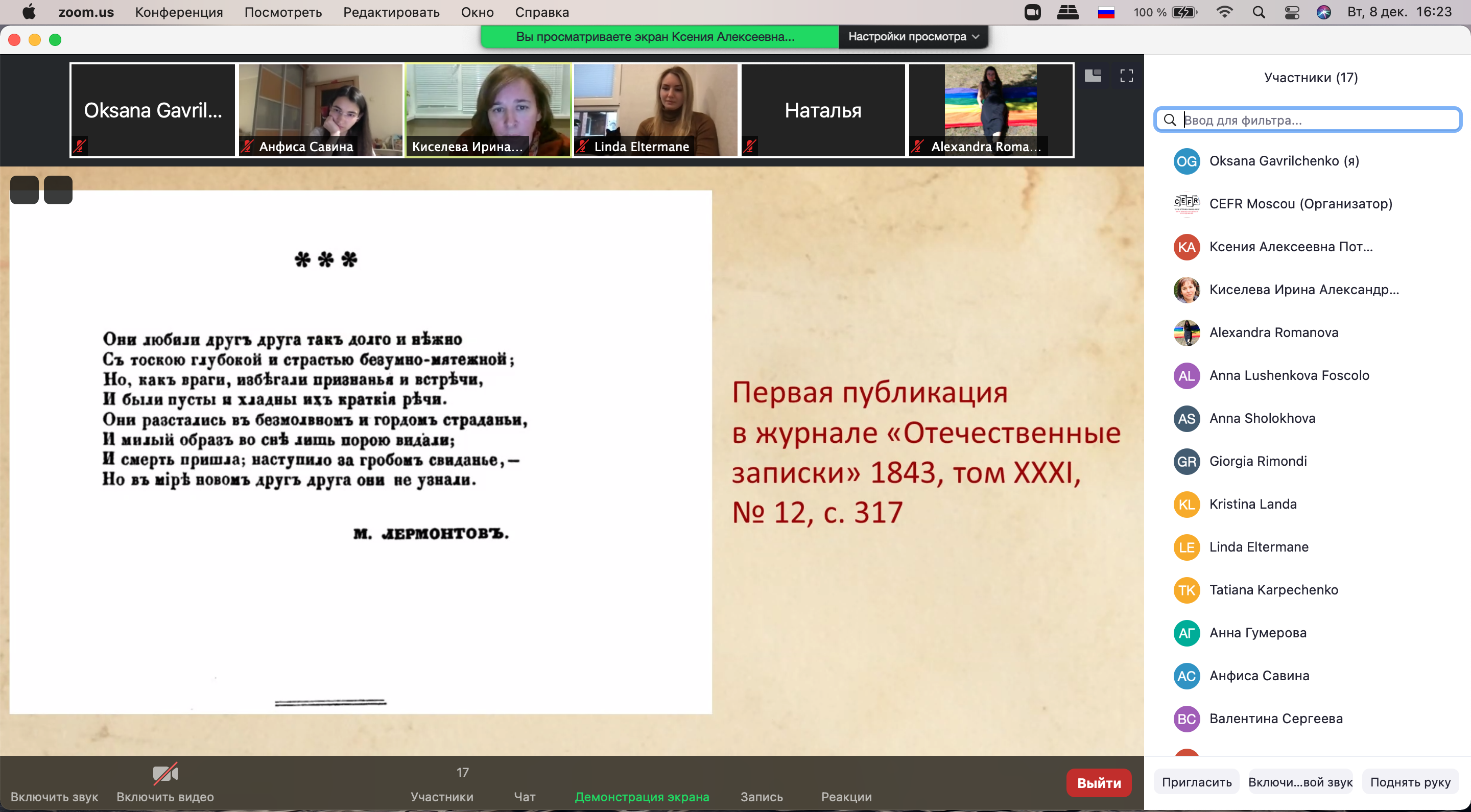Screen dimensions: 1471x812
Task: Open Wi-Fi status menu
Action: [1224, 12]
